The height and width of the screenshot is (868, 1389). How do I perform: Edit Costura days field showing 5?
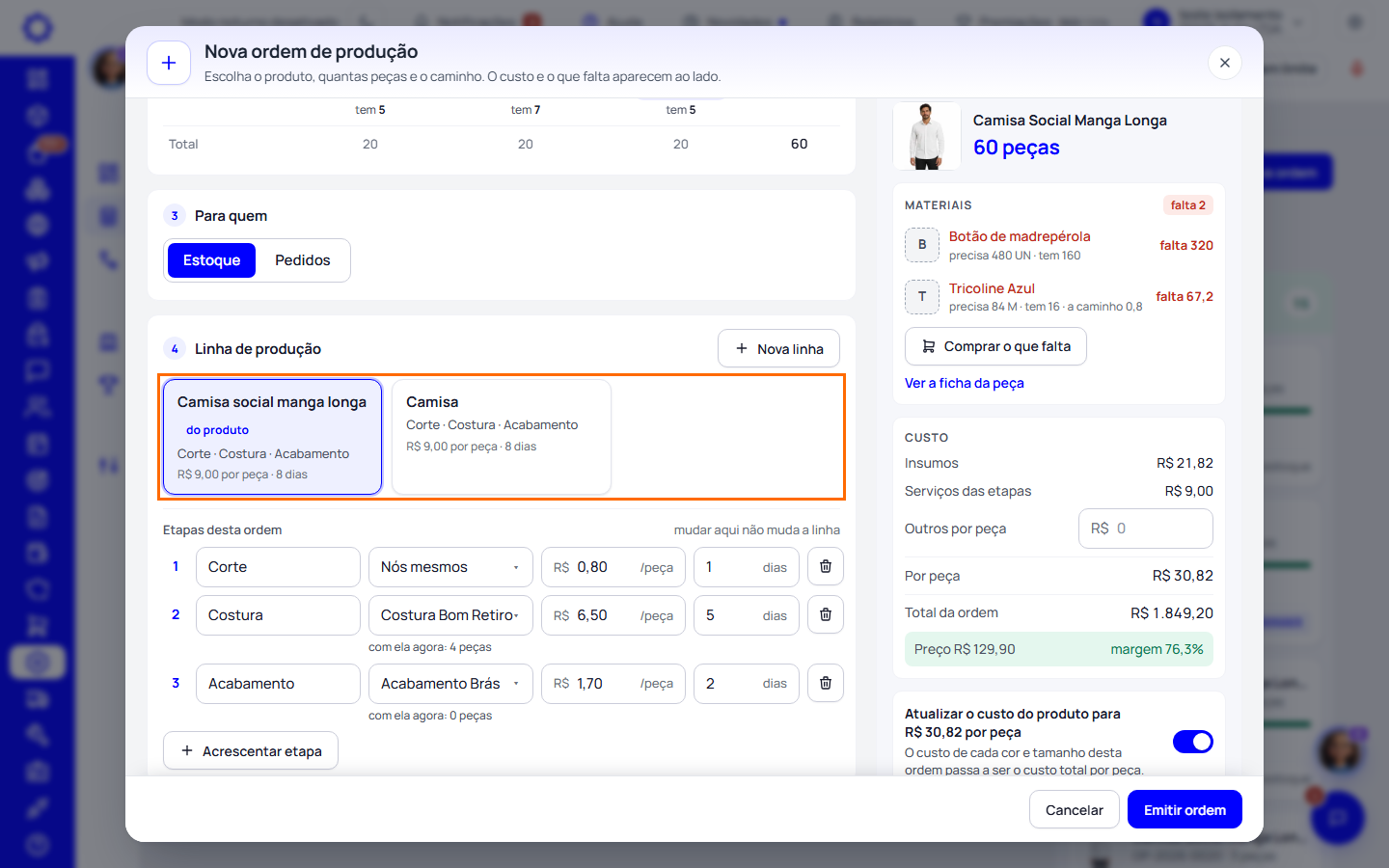[x=747, y=615]
